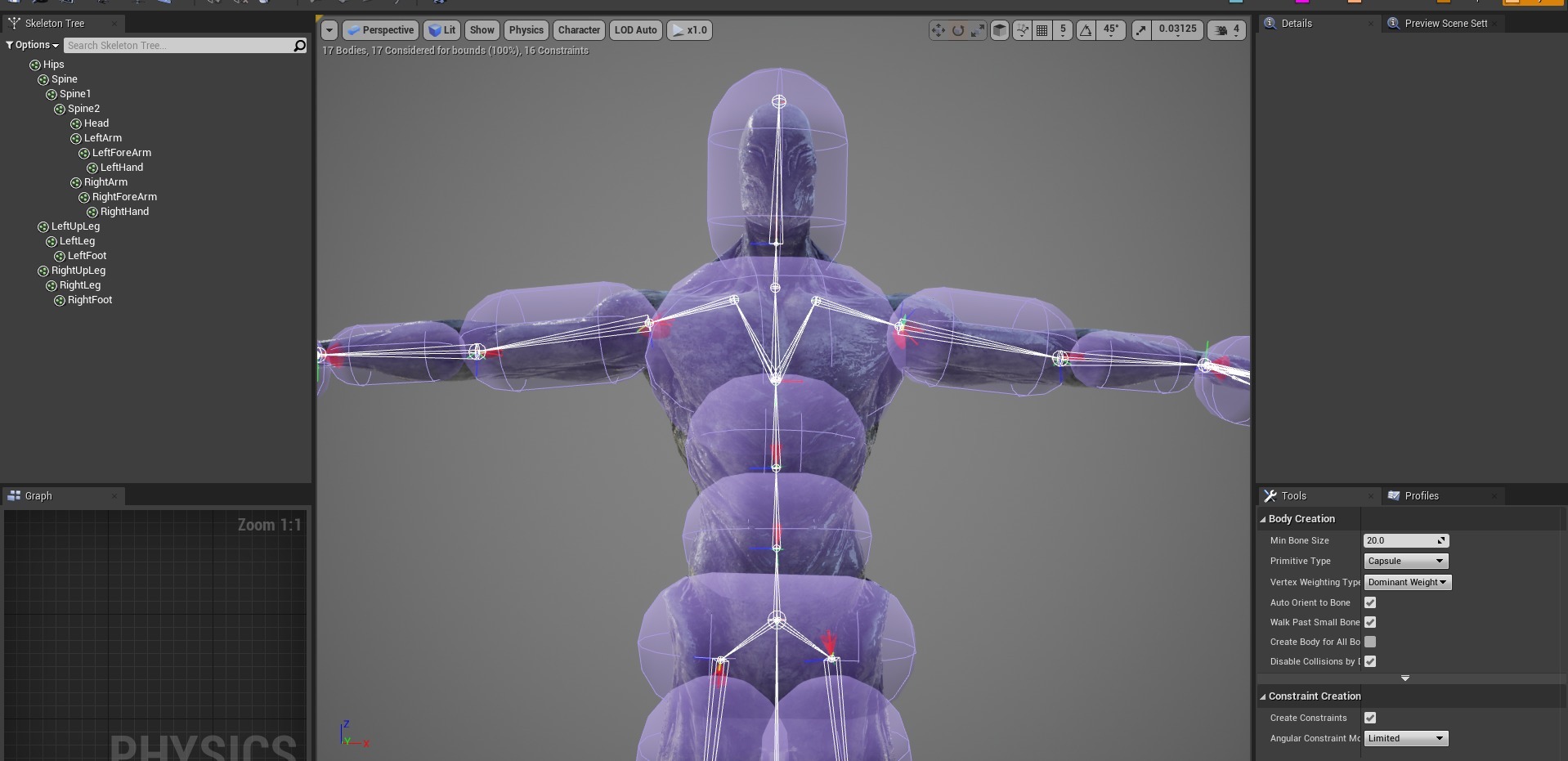Toggle scale snapping arrow icon
1568x761 pixels.
1141,30
